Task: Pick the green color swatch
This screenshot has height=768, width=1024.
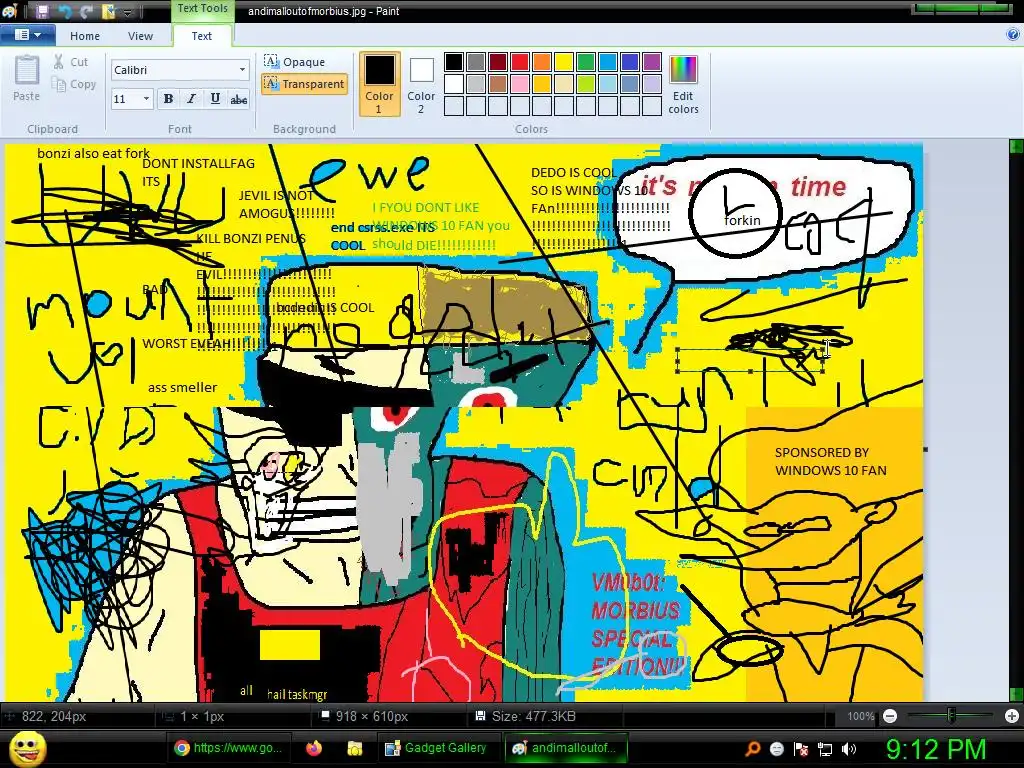Action: (x=586, y=62)
